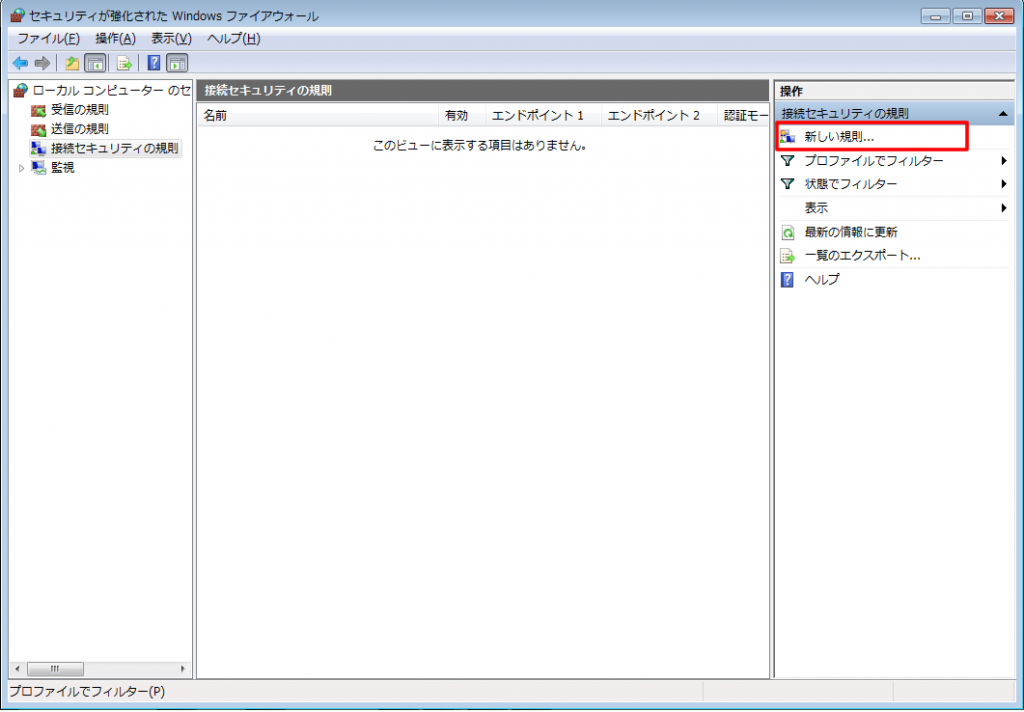Toggle the Show/Hide Action Pane toolbar icon
The image size is (1024, 712).
pyautogui.click(x=177, y=63)
